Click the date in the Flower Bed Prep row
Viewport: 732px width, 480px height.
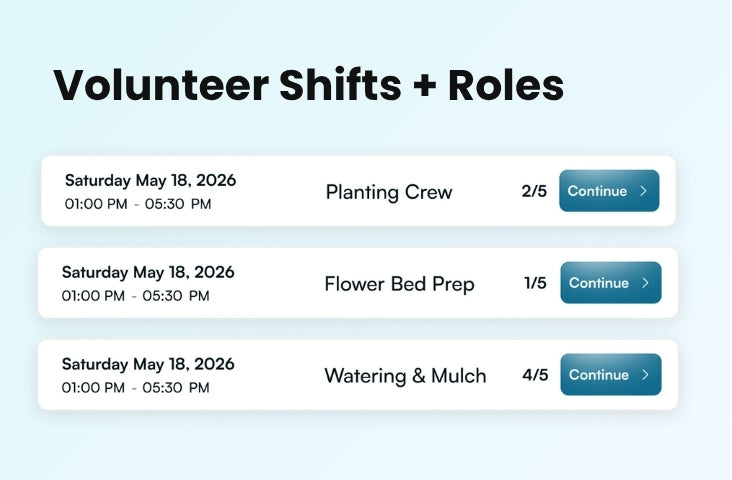click(x=148, y=272)
